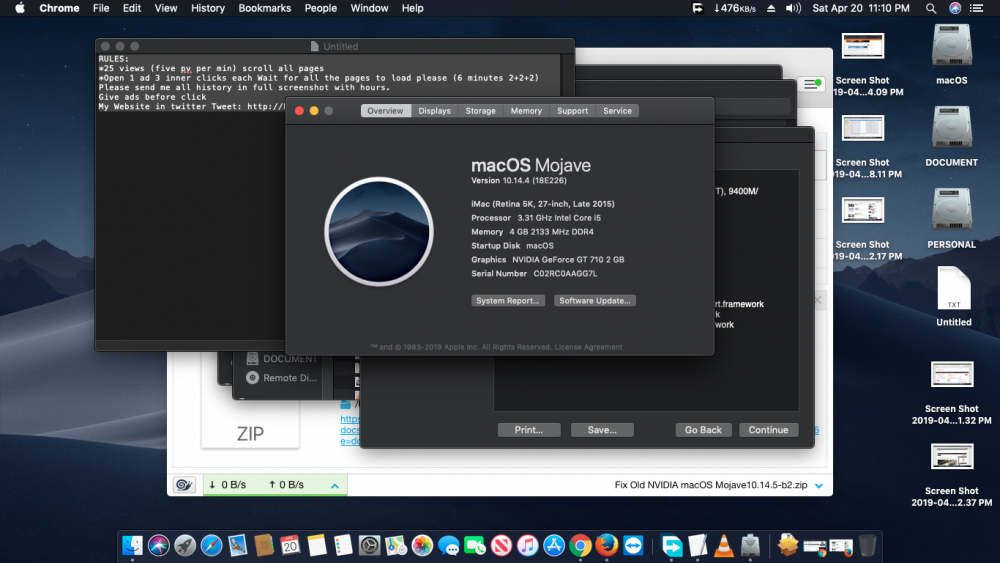Open the Trash in dock
The height and width of the screenshot is (563, 1000).
pos(867,546)
